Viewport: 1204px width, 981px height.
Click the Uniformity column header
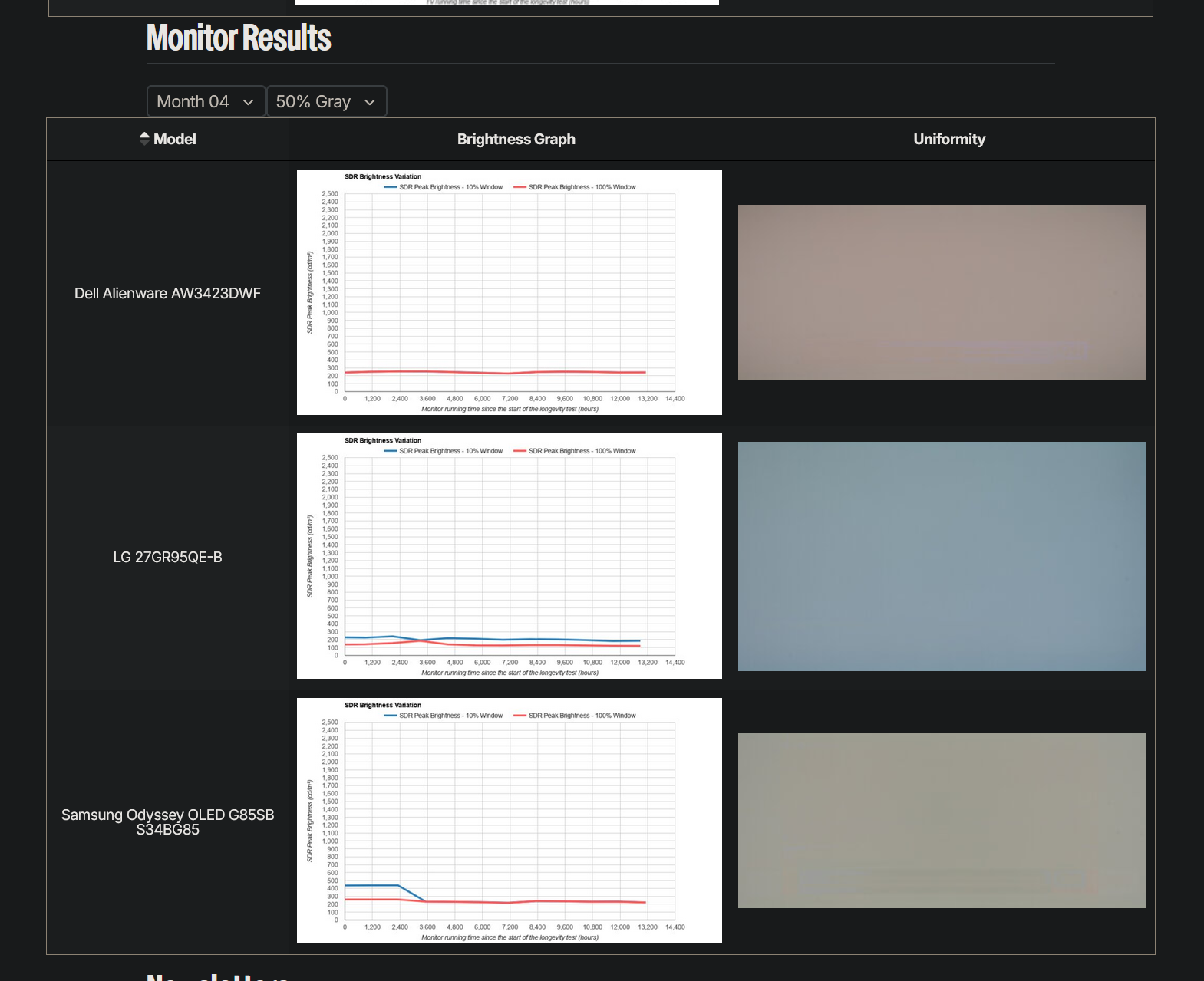pyautogui.click(x=949, y=139)
